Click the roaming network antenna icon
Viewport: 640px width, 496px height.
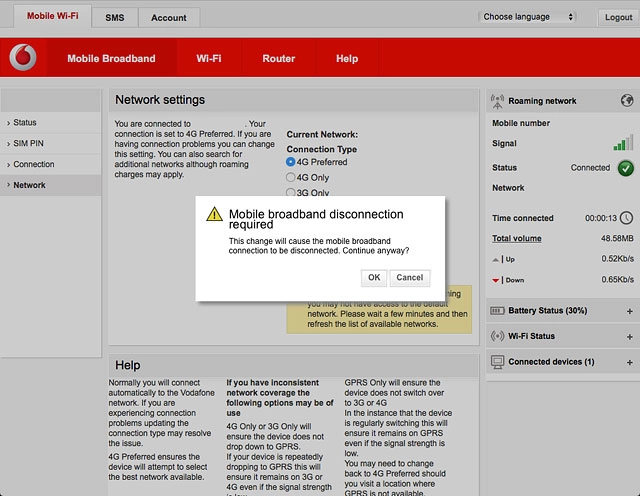coord(497,101)
